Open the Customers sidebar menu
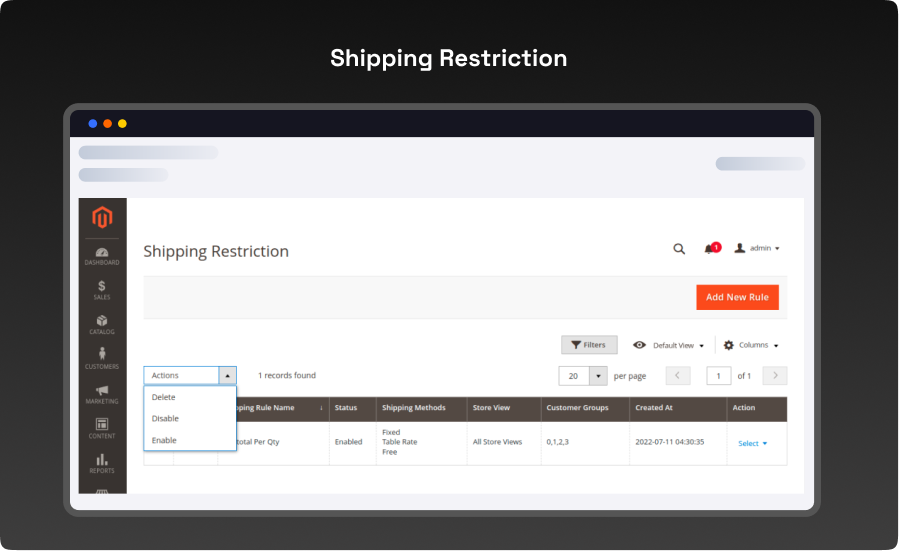This screenshot has height=551, width=899. click(x=102, y=358)
